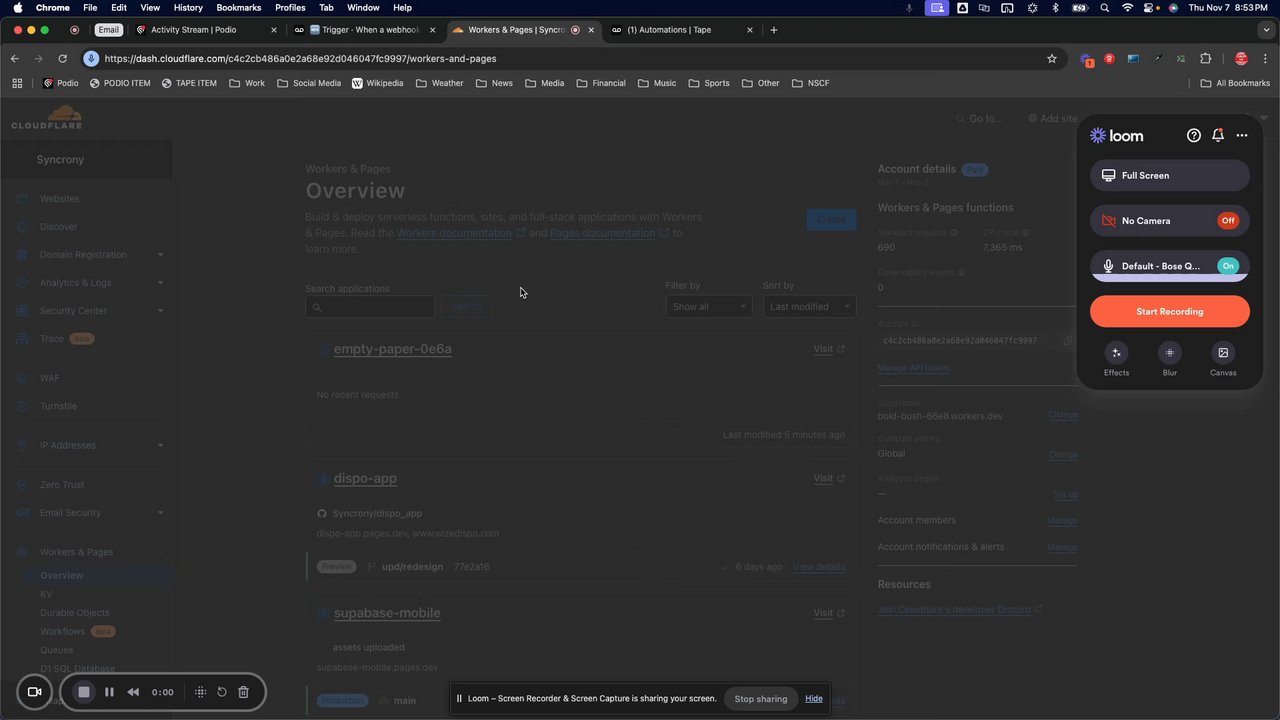Toggle Loom camera Off switch
1280x720 pixels.
click(x=1228, y=221)
